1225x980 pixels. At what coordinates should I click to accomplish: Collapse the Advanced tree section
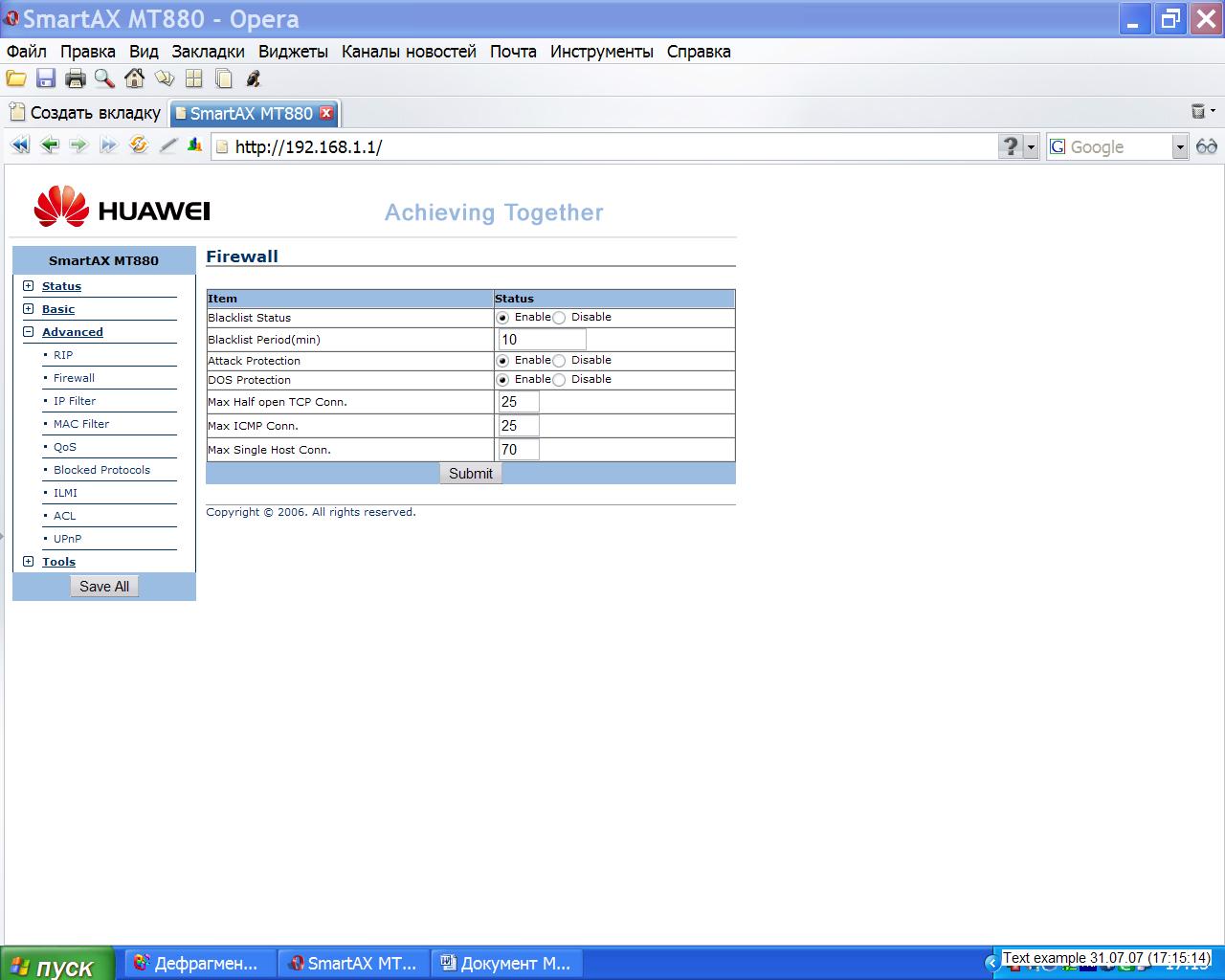click(x=28, y=332)
